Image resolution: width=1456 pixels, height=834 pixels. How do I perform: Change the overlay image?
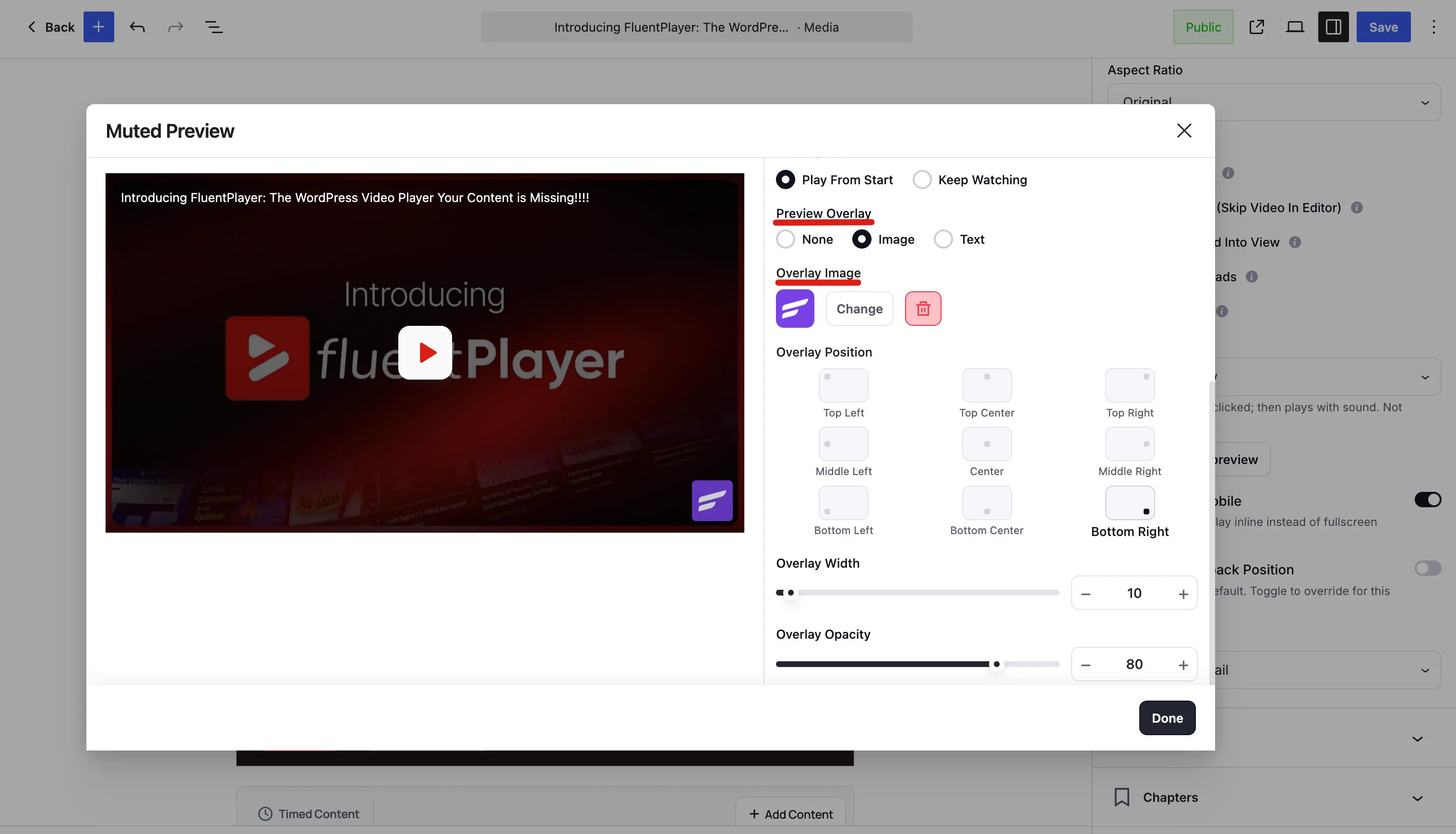tap(859, 308)
